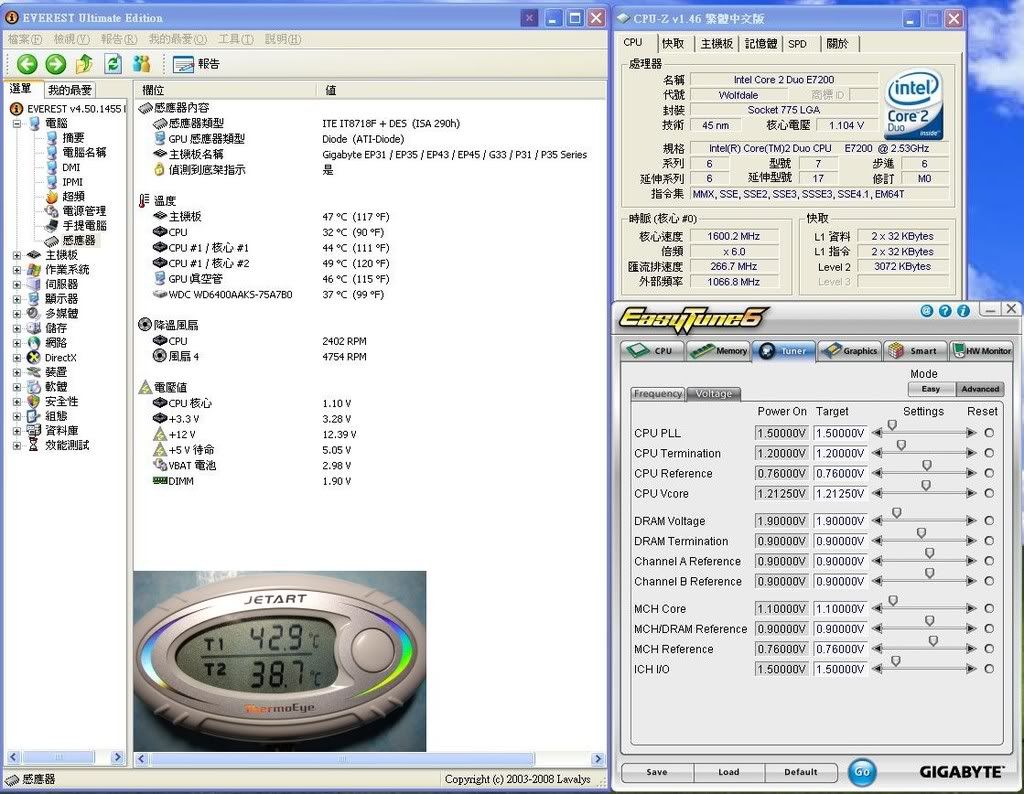Open EasyTune6 help question mark icon
Image resolution: width=1024 pixels, height=794 pixels.
click(x=944, y=311)
